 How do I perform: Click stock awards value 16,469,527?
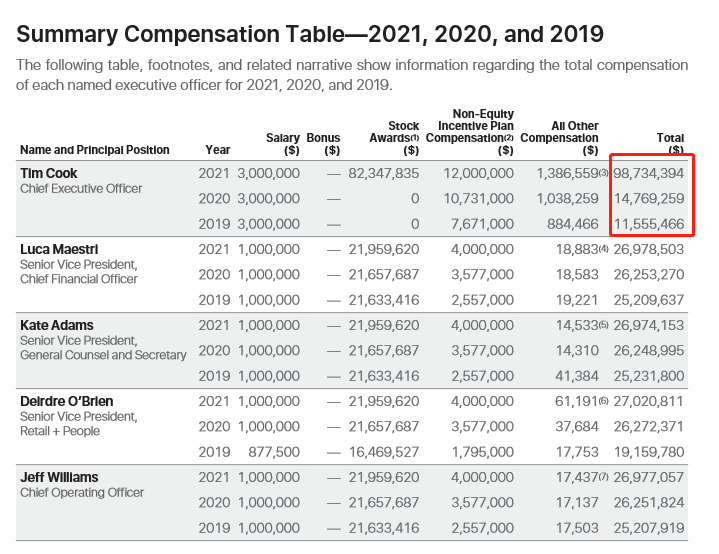tap(384, 452)
